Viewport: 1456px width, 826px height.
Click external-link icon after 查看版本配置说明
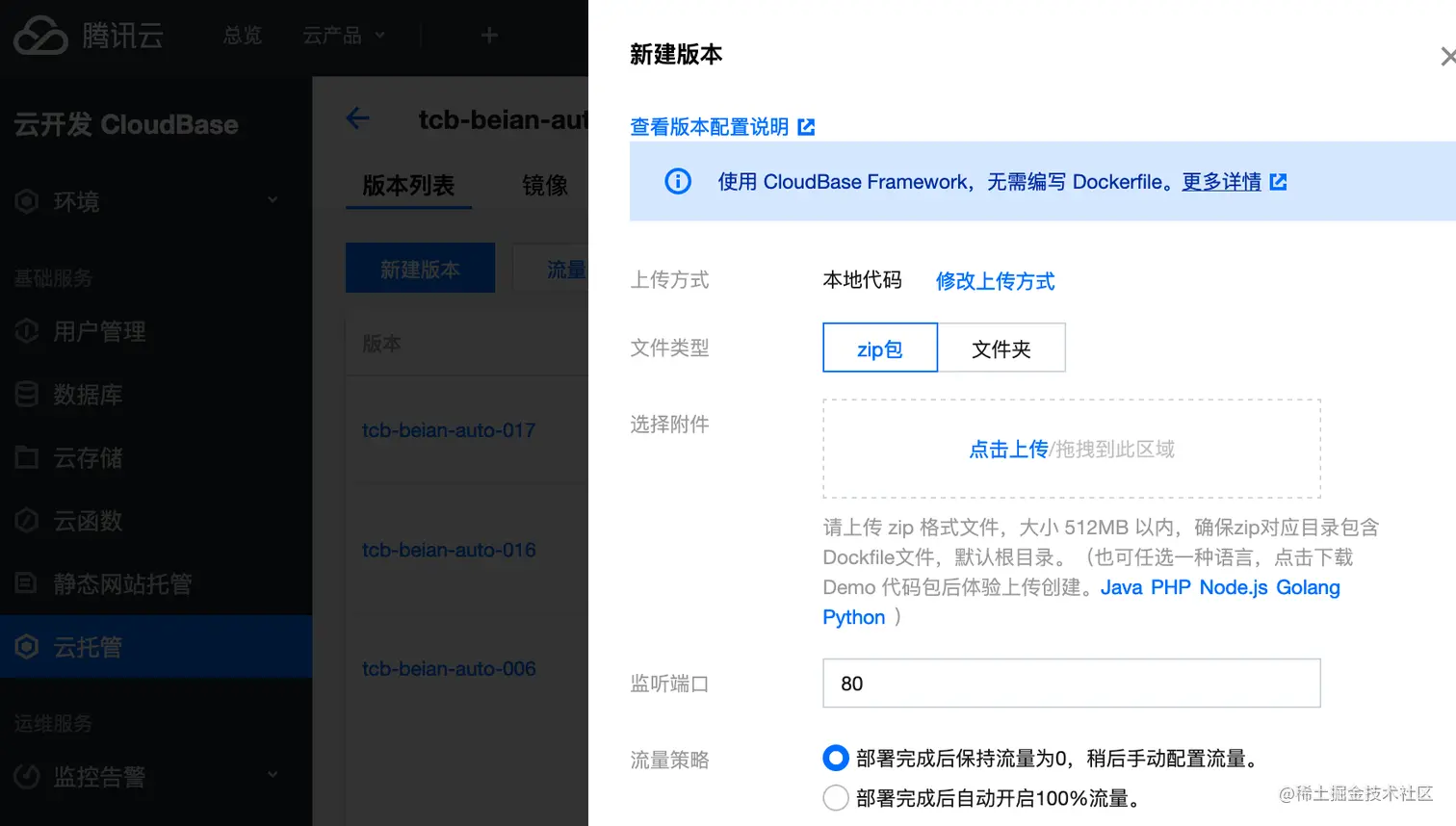806,127
